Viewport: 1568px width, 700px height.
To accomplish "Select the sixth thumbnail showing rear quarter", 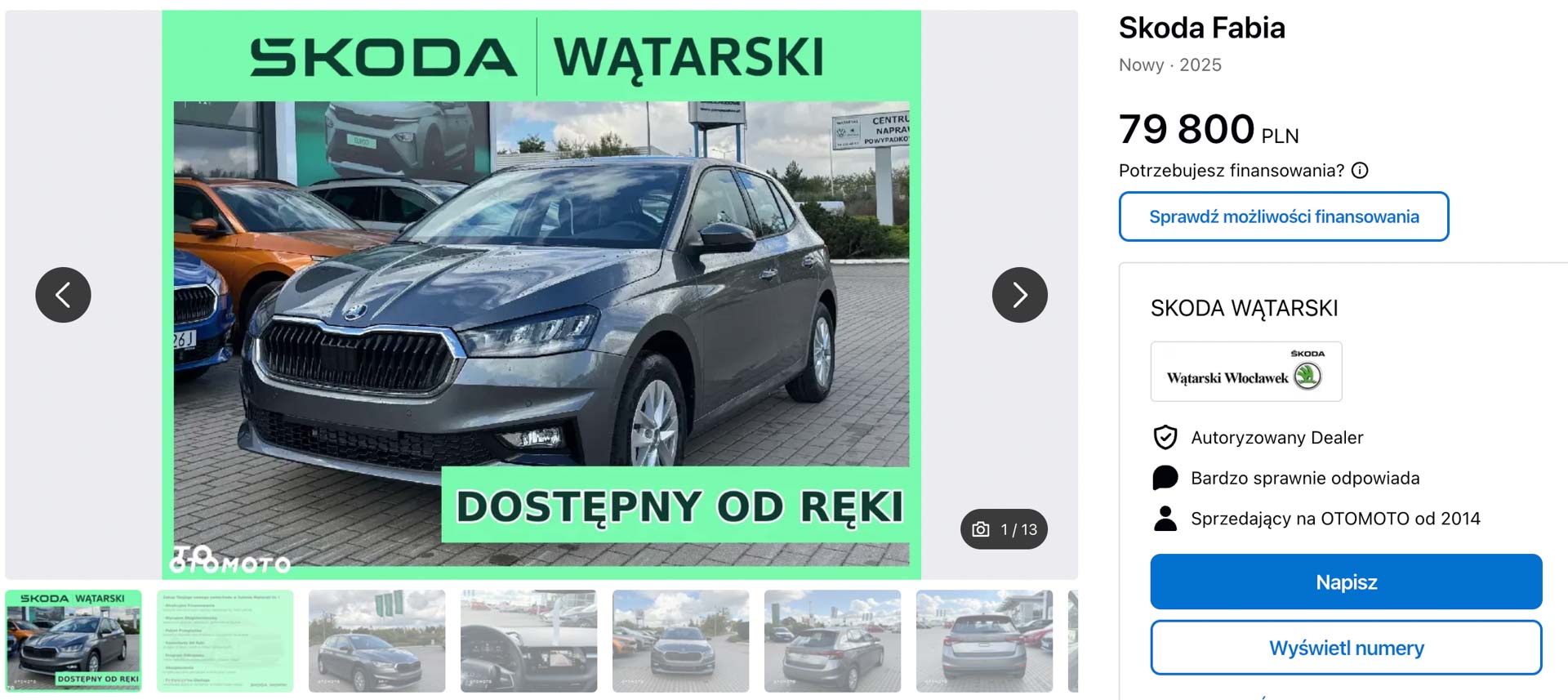I will tap(833, 641).
